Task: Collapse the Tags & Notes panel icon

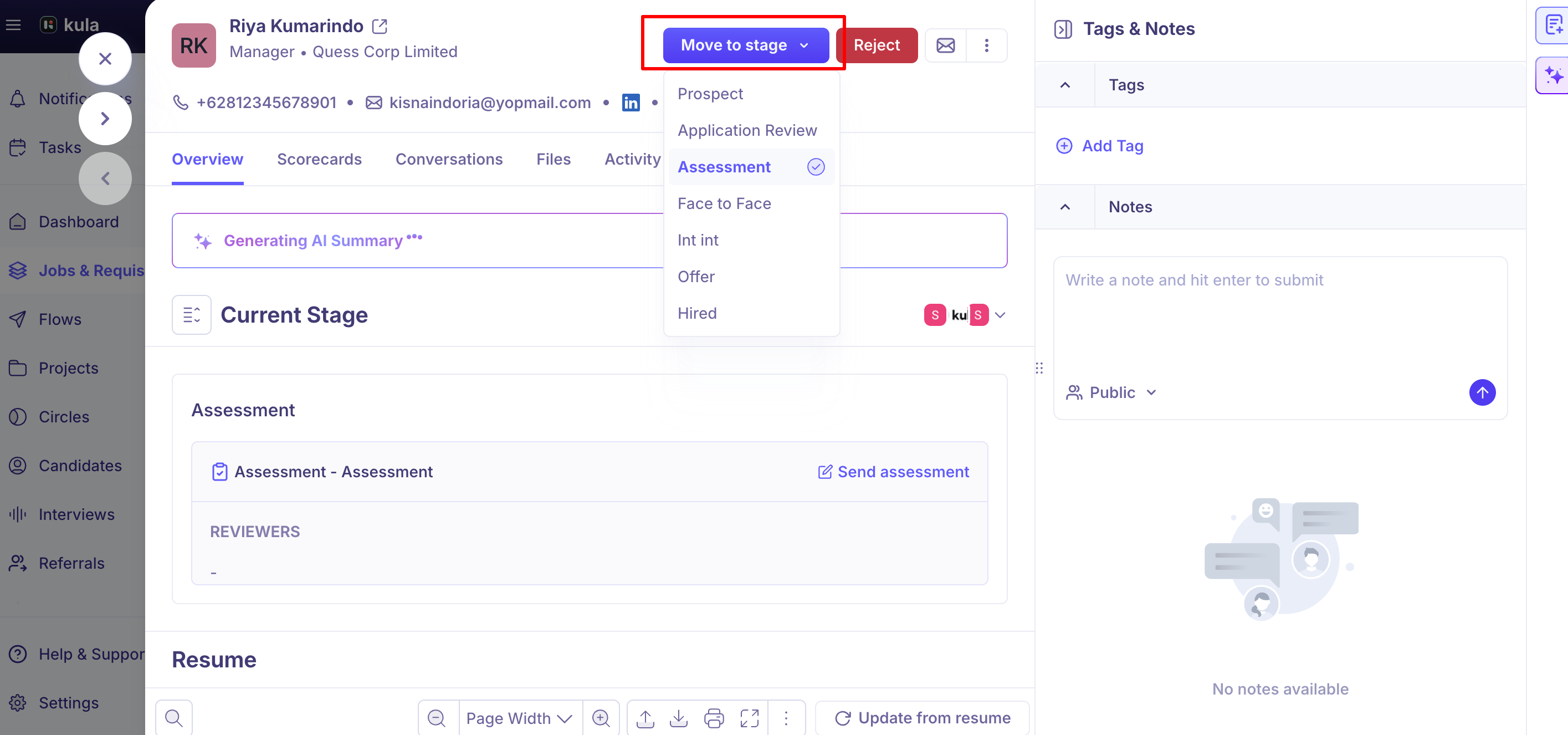Action: [1063, 29]
